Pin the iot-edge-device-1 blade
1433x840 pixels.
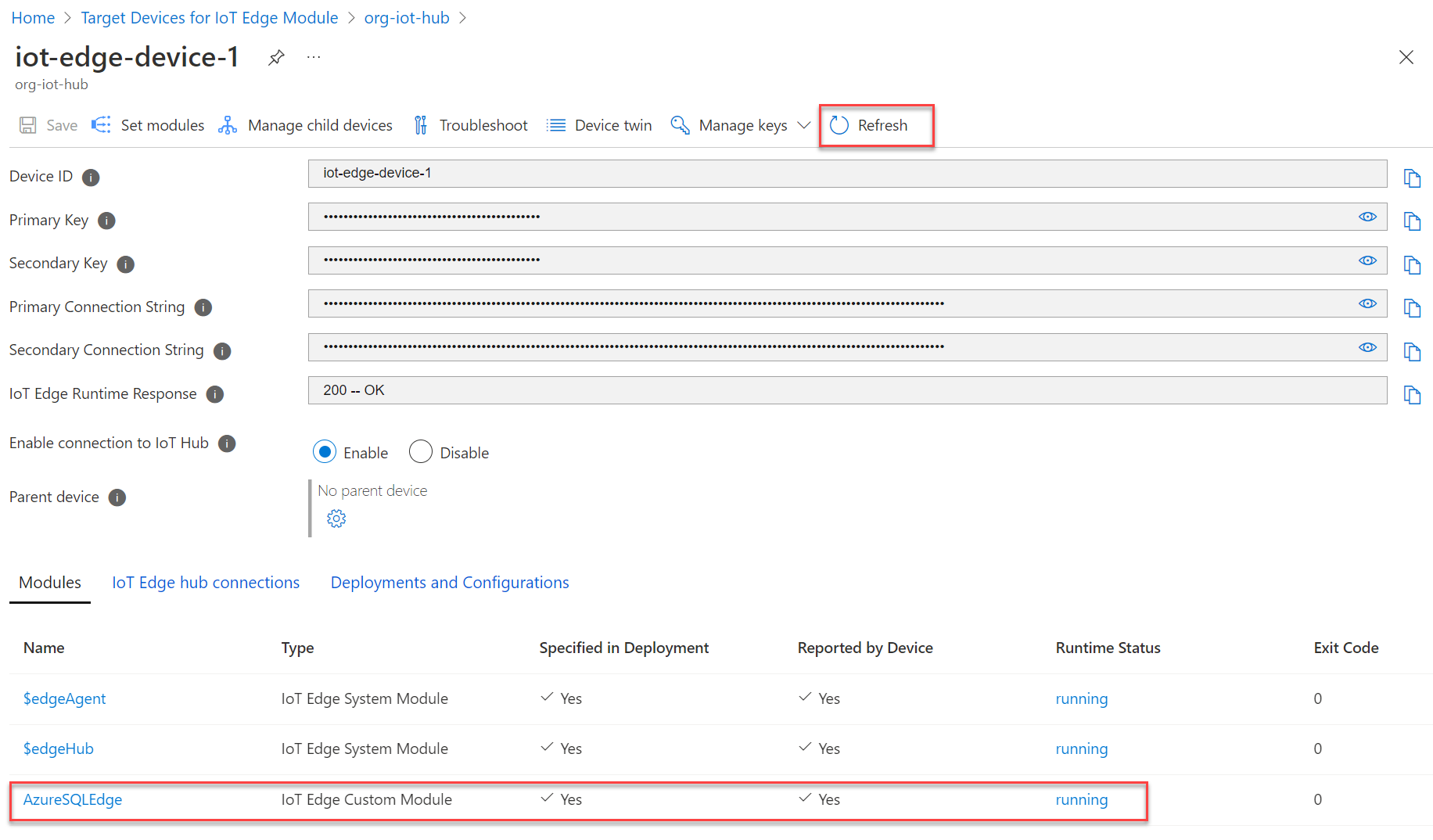(276, 58)
